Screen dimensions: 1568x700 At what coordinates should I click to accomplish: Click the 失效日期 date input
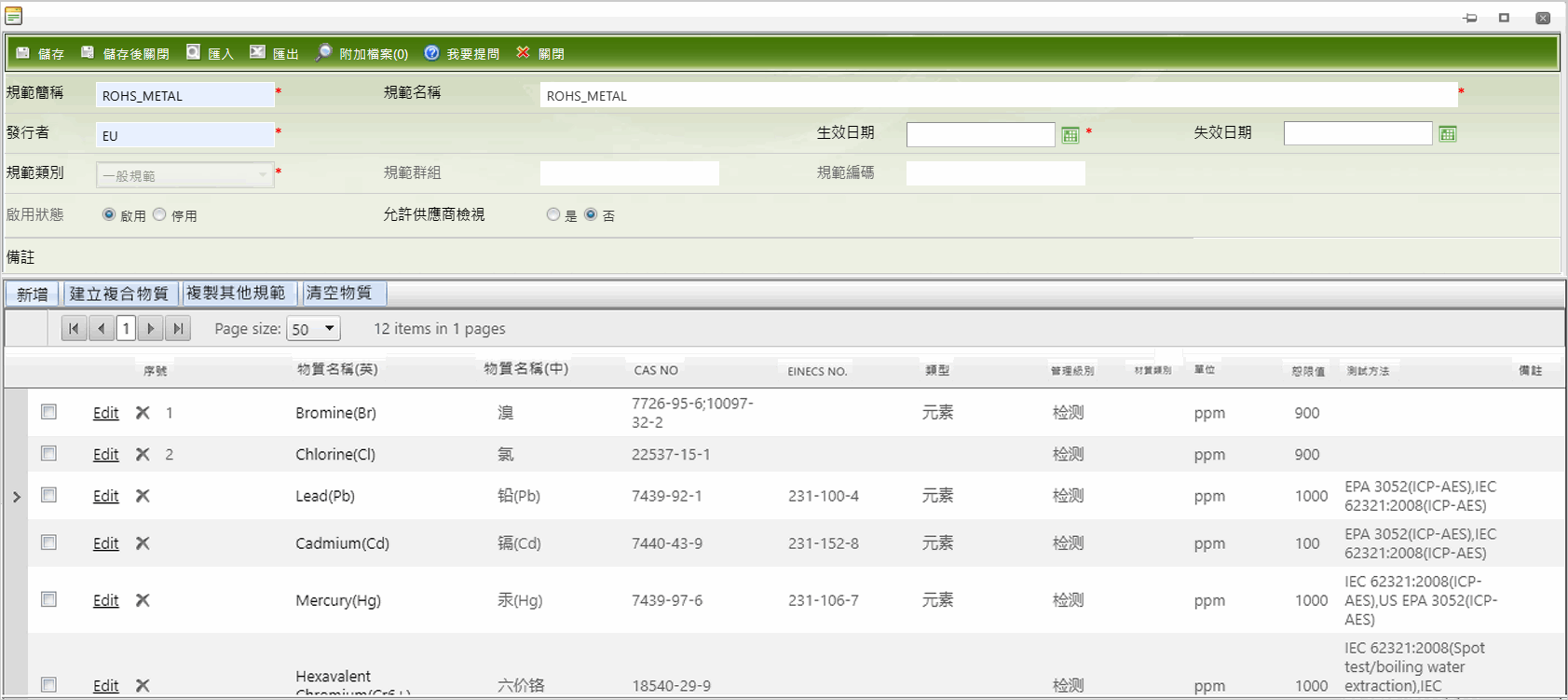coord(1357,133)
